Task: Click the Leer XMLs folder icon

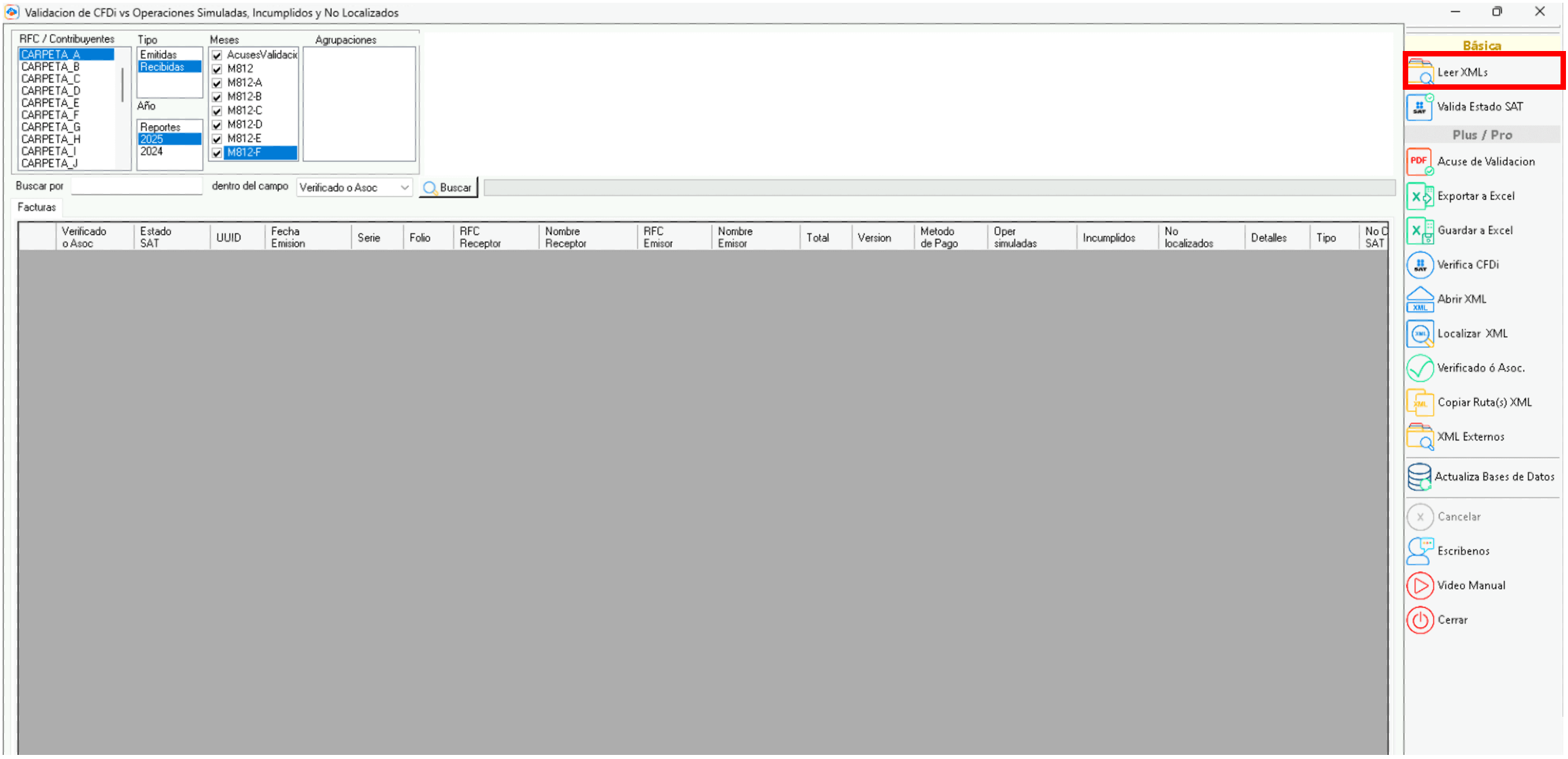Action: pyautogui.click(x=1420, y=72)
